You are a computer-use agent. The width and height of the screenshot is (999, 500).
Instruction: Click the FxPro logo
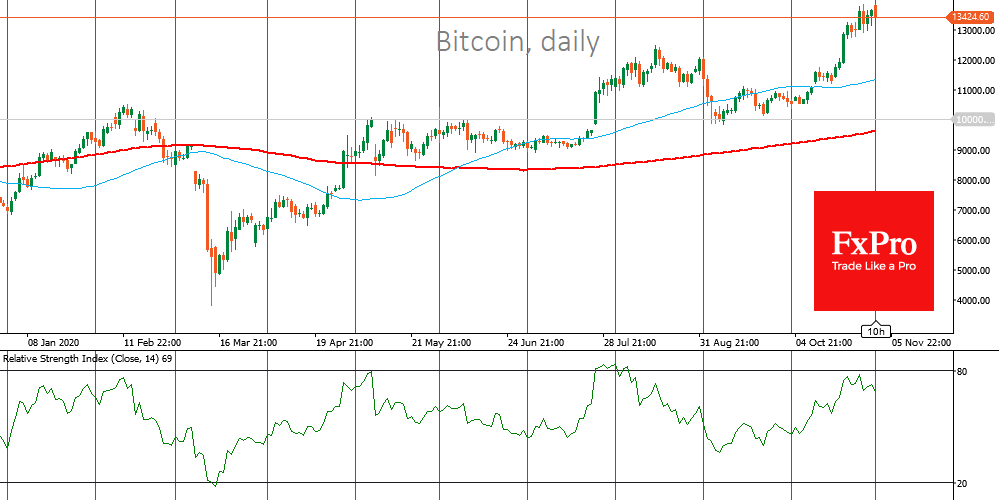tap(873, 243)
